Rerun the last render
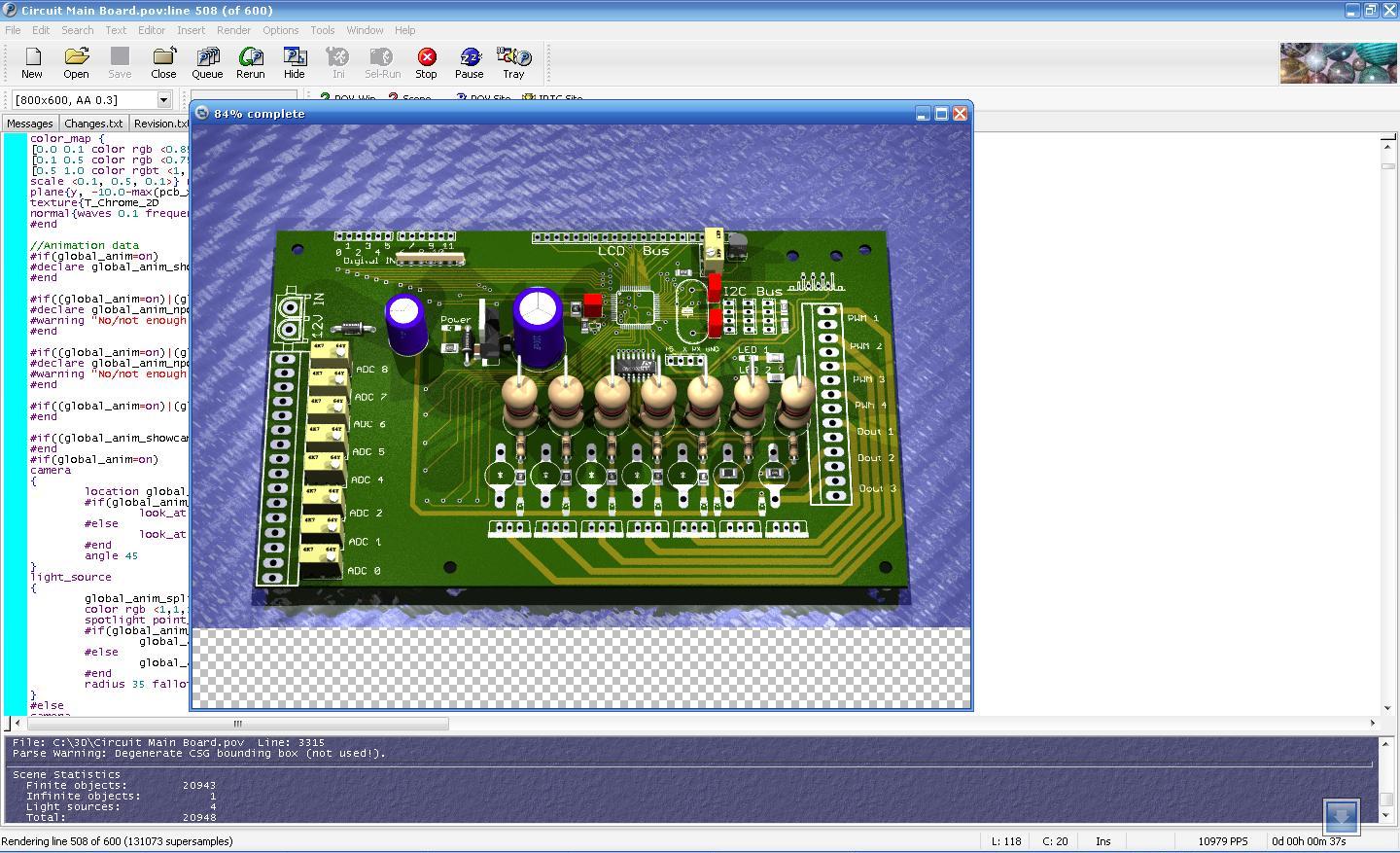Screen dimensions: 1400x853 coord(250,62)
